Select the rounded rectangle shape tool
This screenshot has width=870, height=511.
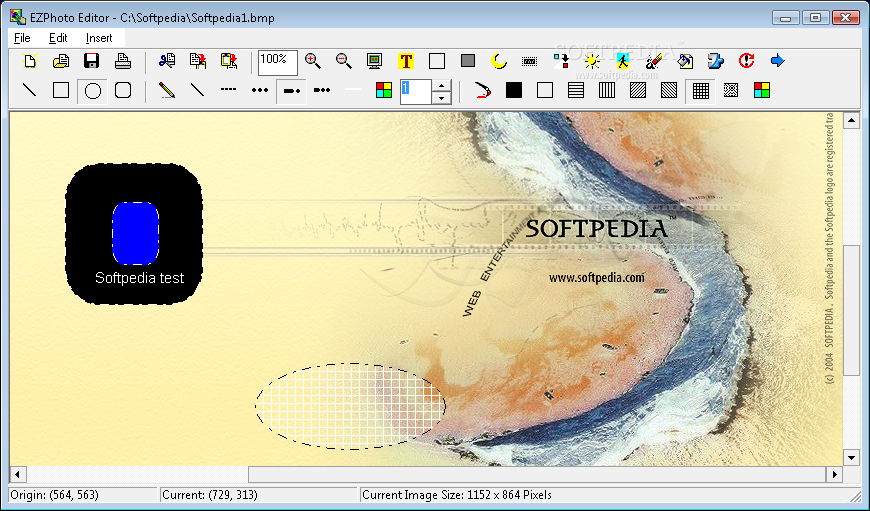[123, 90]
